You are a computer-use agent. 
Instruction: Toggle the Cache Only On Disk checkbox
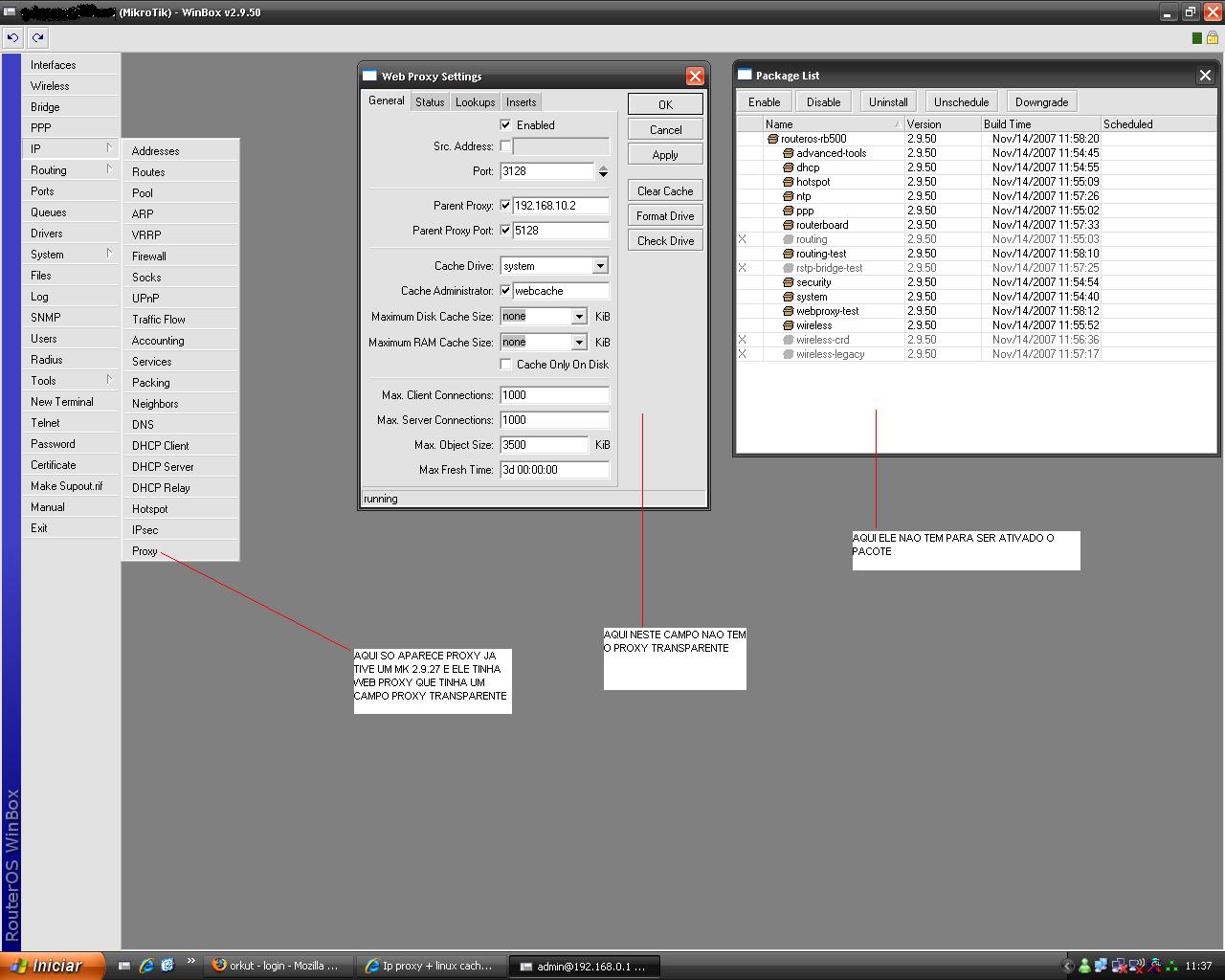click(x=505, y=364)
